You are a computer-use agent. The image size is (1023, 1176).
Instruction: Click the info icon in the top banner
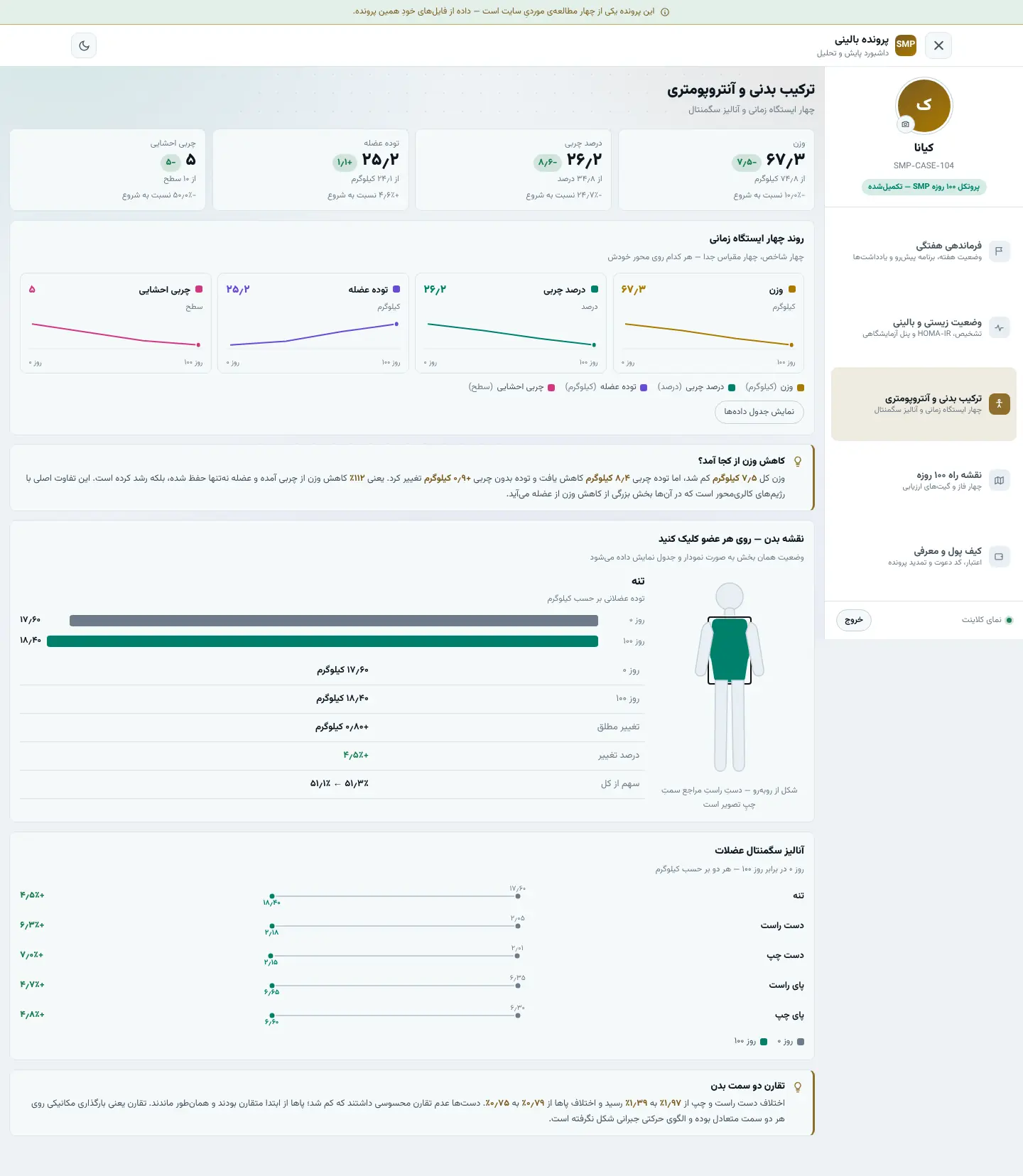coord(665,12)
